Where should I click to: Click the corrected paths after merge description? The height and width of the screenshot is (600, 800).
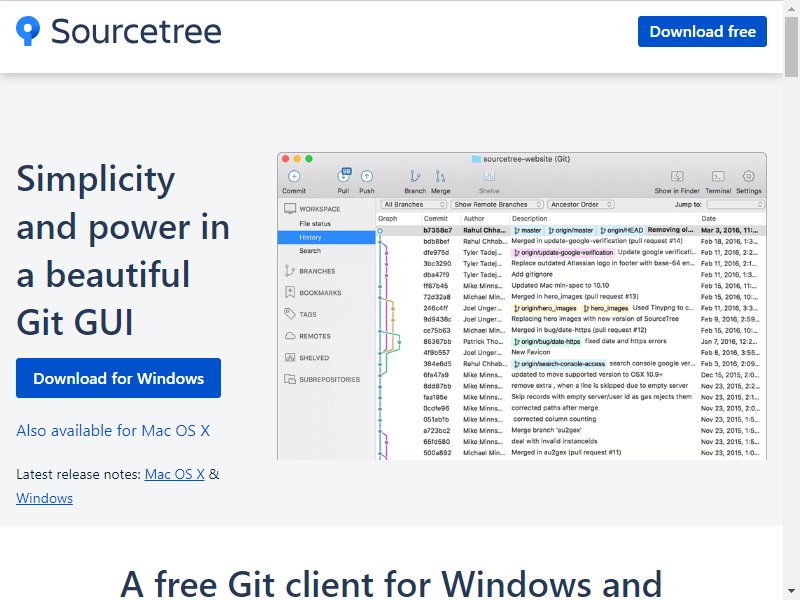[555, 408]
